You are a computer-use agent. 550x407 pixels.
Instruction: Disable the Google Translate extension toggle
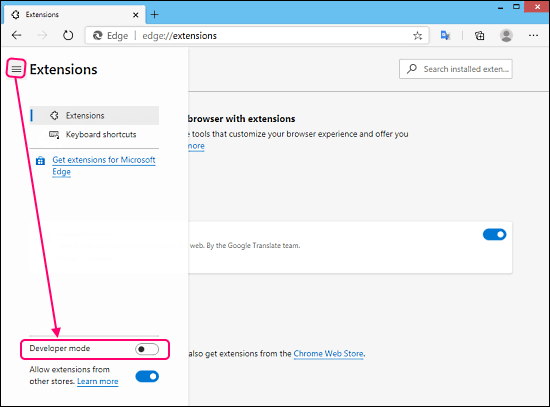point(495,234)
